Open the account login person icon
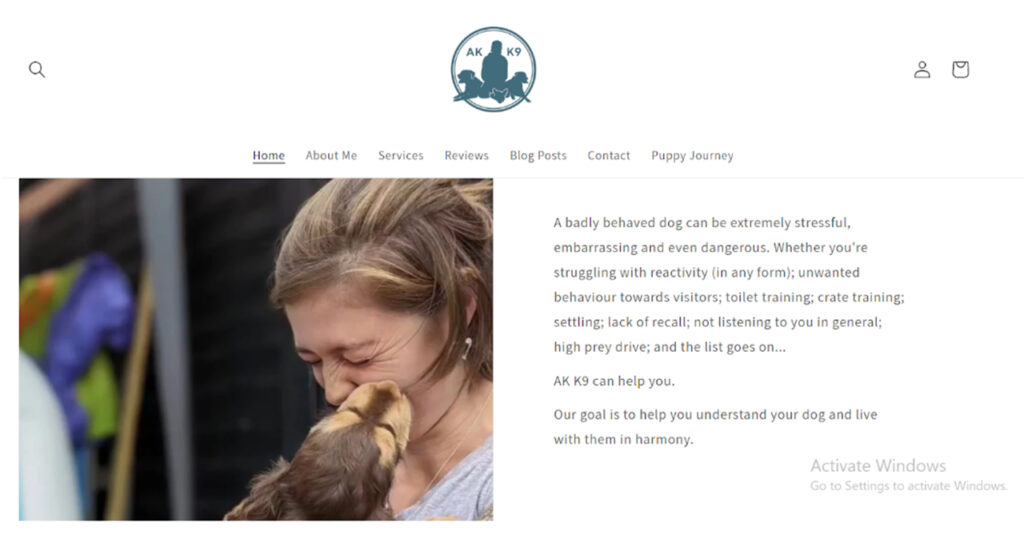 [921, 69]
